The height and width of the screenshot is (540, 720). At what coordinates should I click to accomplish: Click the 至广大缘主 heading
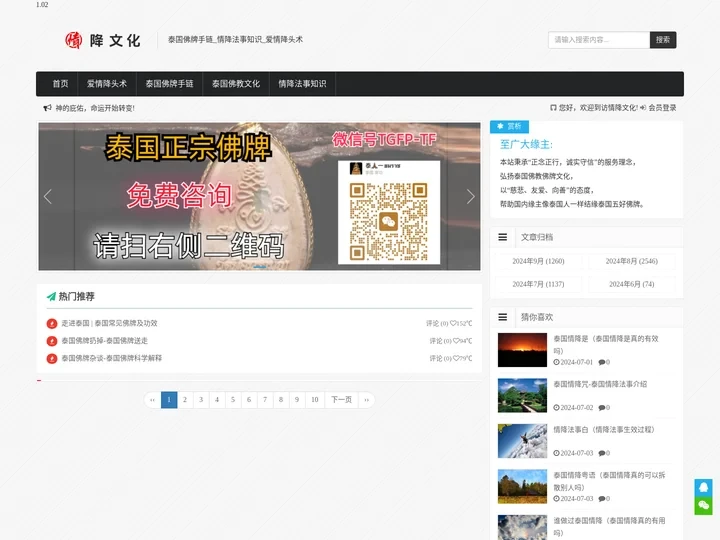[x=526, y=145]
